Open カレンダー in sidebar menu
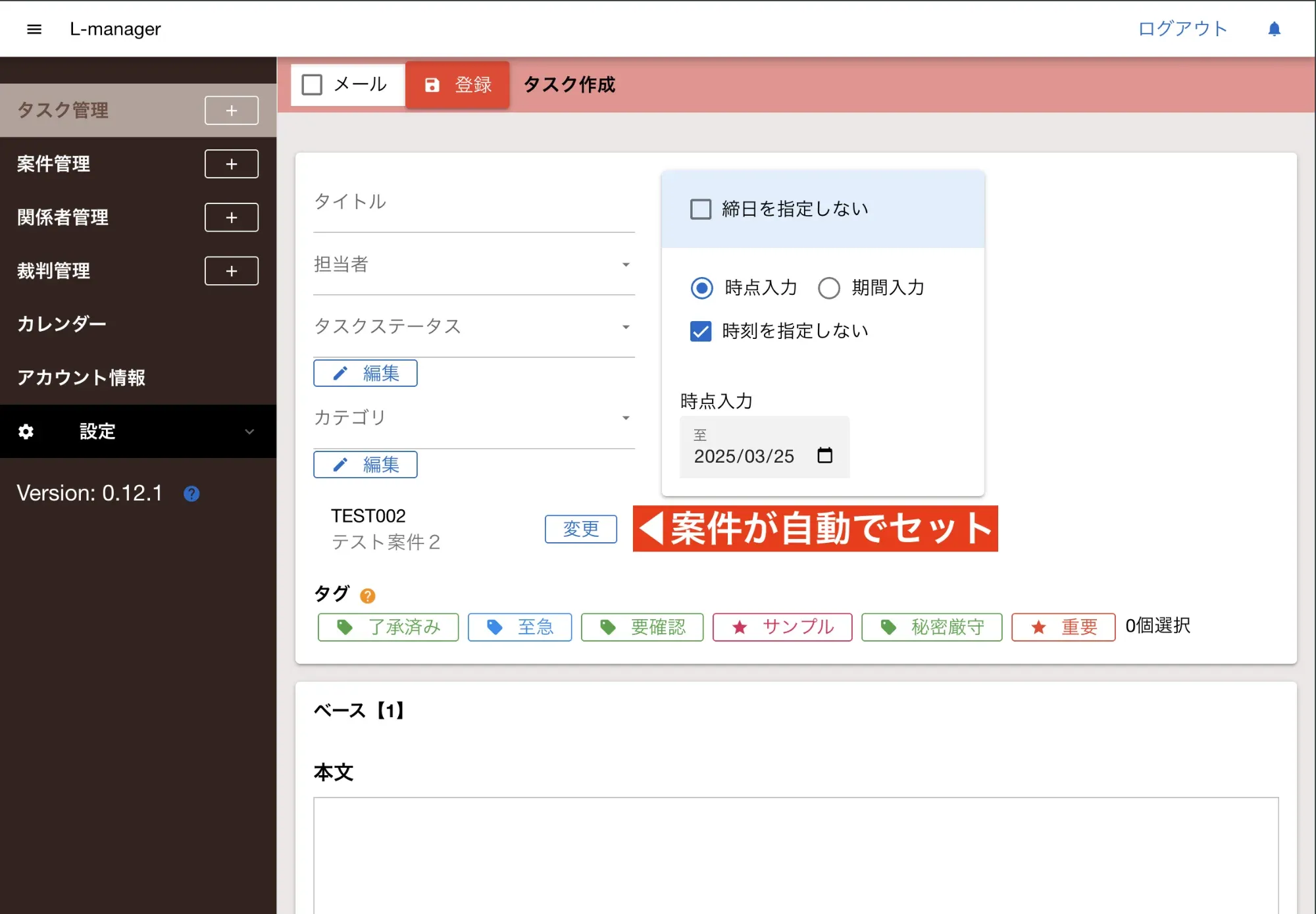The width and height of the screenshot is (1316, 914). (x=62, y=324)
